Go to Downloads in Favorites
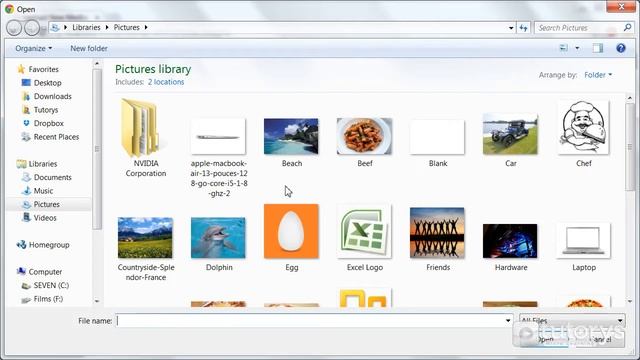Image resolution: width=640 pixels, height=360 pixels. pyautogui.click(x=47, y=96)
